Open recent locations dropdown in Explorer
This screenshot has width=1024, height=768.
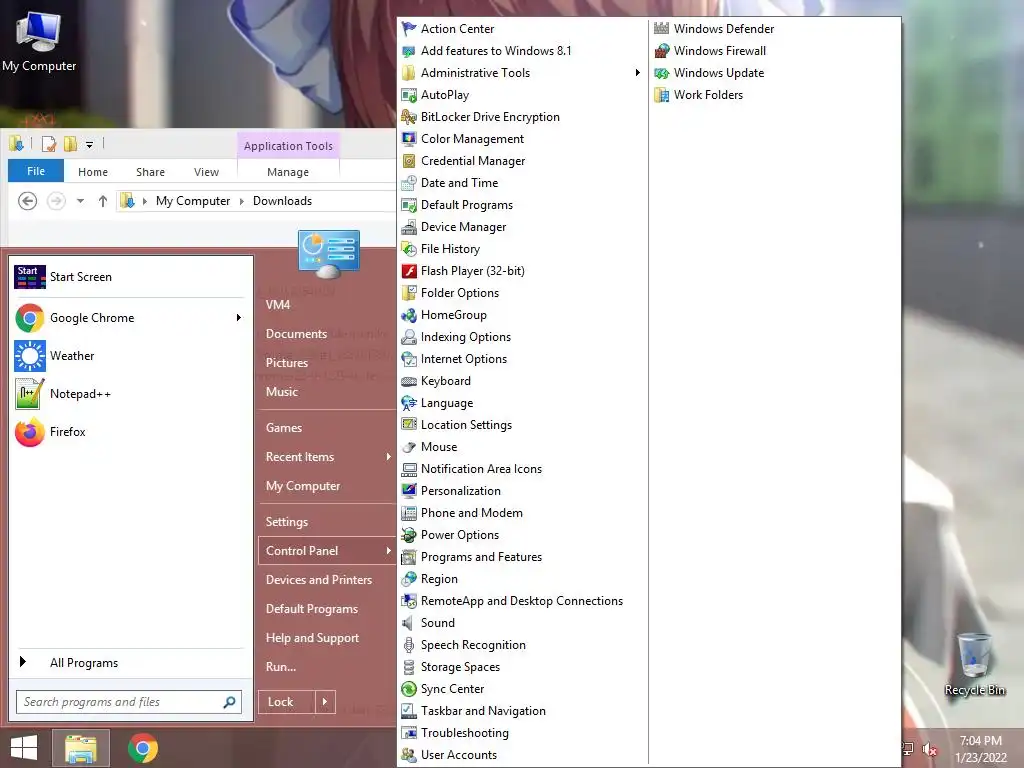[x=80, y=201]
